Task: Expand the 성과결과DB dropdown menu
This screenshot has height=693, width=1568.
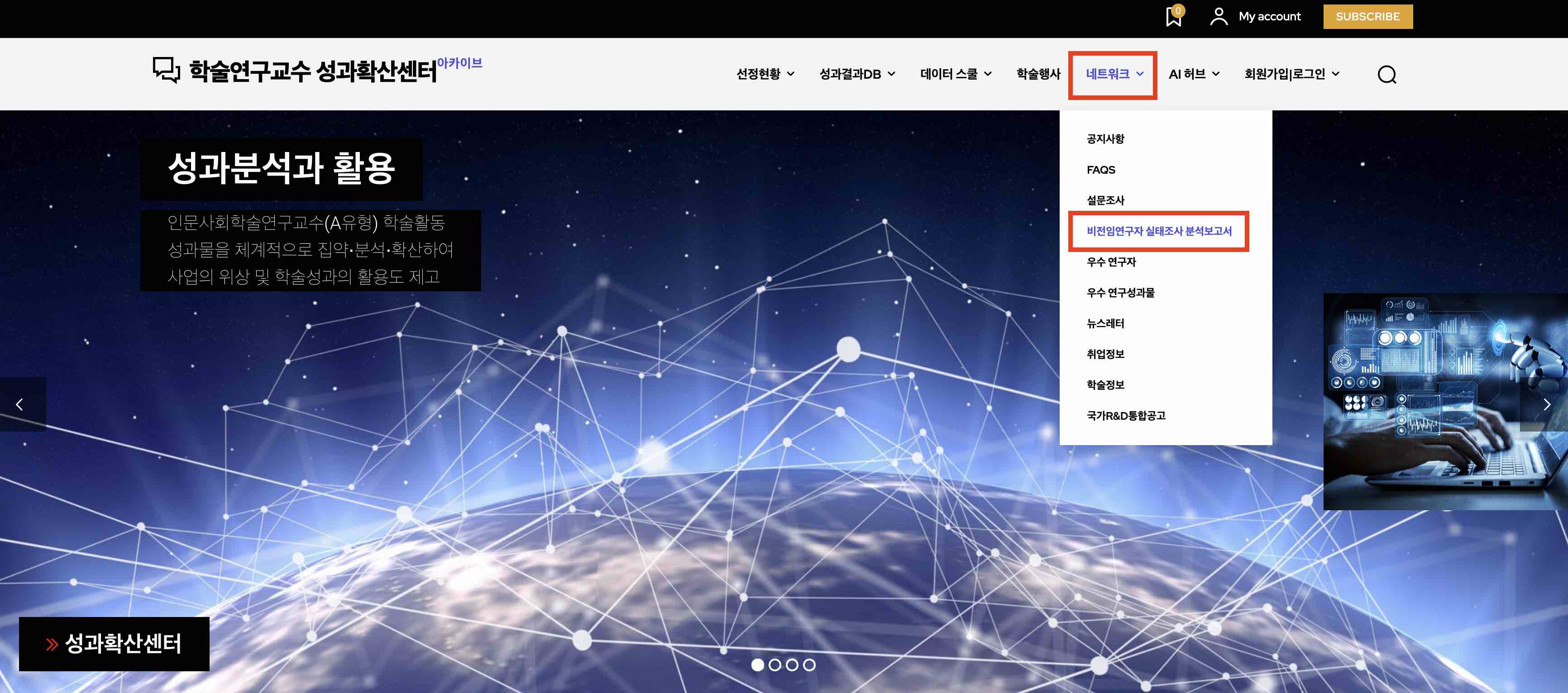Action: click(856, 74)
